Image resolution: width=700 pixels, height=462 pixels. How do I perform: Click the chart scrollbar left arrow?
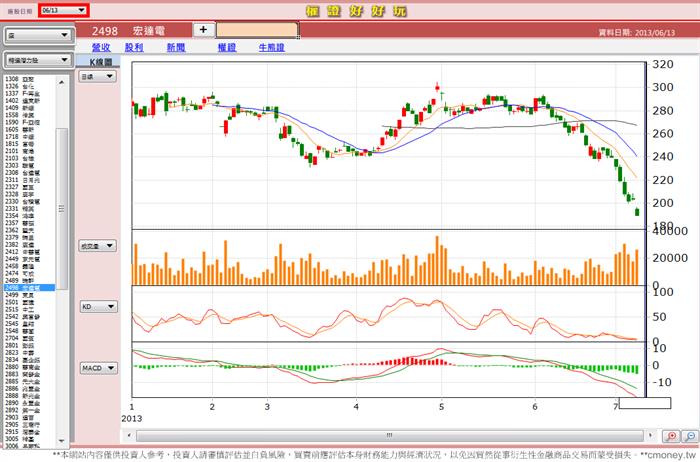(129, 435)
